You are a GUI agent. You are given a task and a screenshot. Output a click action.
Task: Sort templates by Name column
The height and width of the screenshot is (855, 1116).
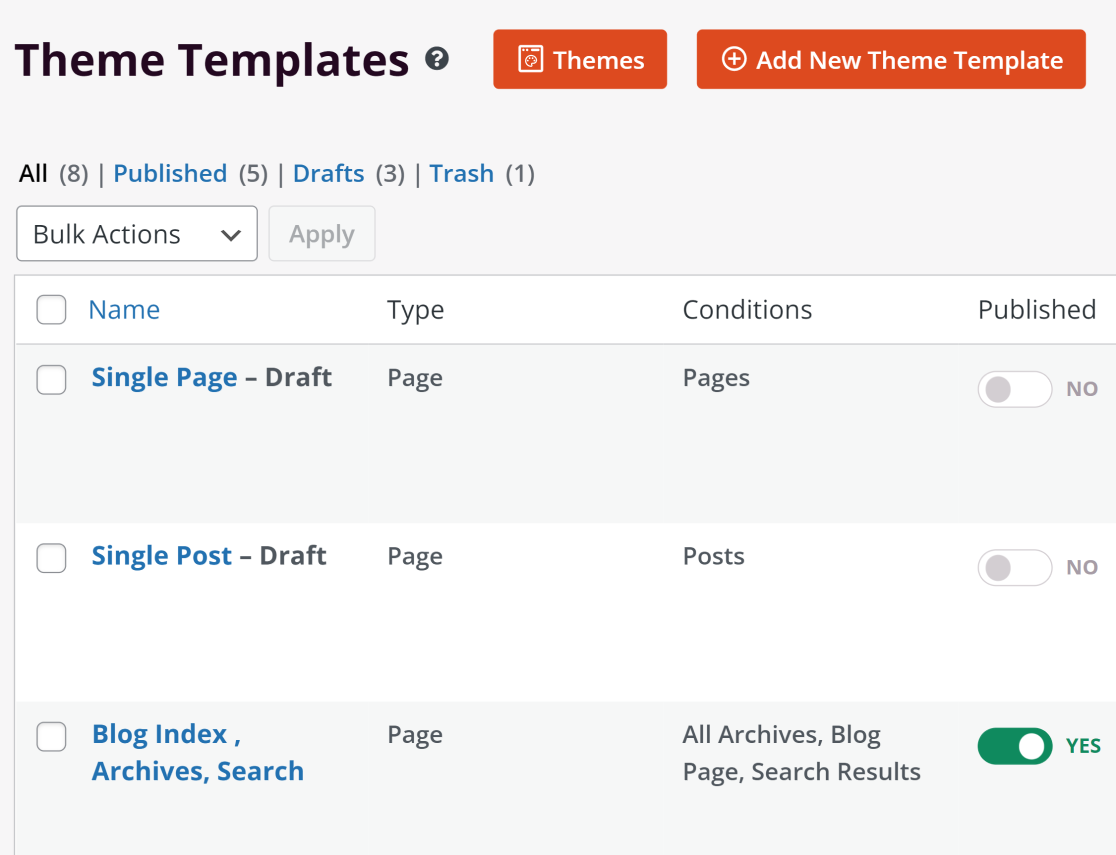tap(124, 310)
